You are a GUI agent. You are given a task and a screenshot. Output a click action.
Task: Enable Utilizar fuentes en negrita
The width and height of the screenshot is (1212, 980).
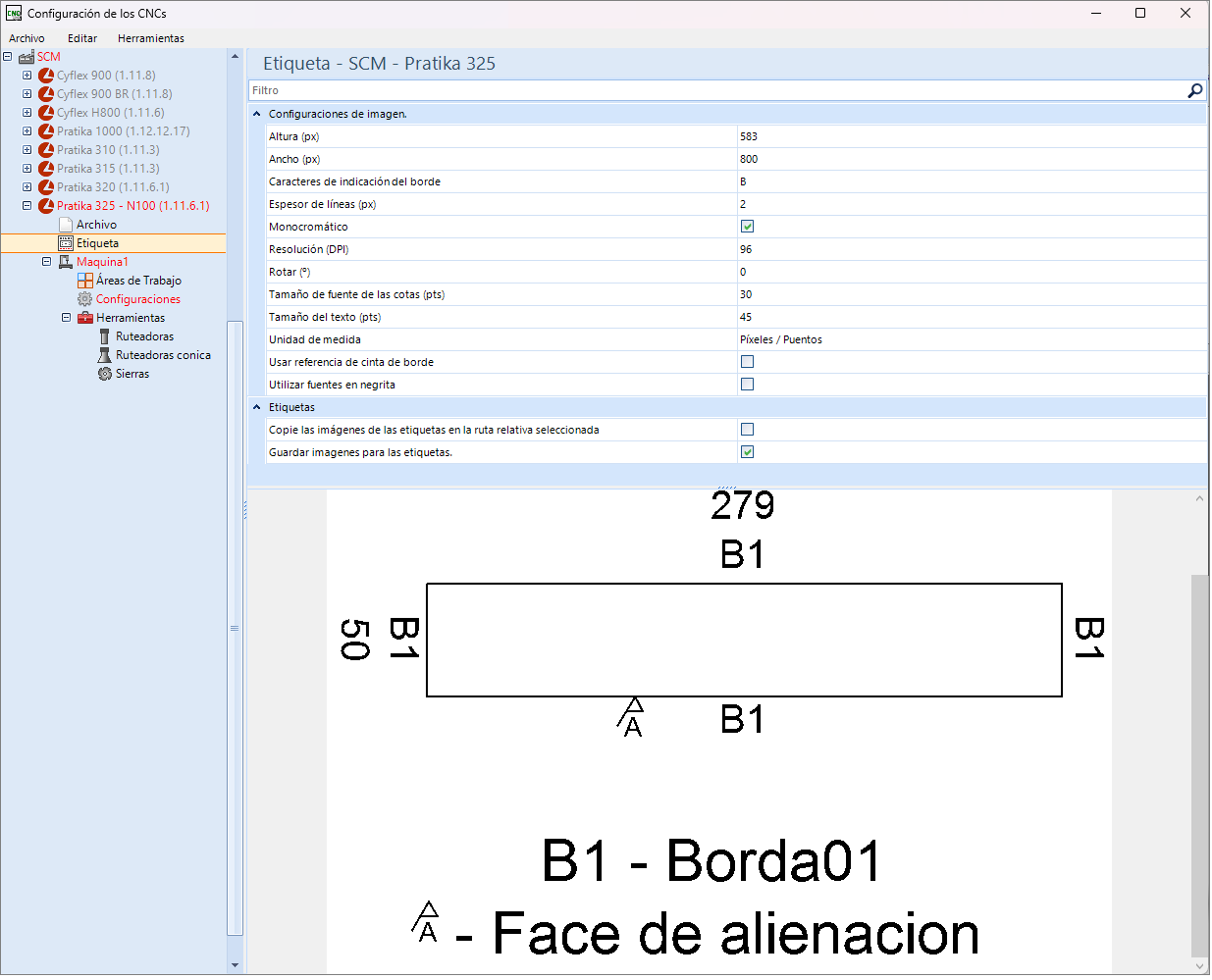click(747, 385)
